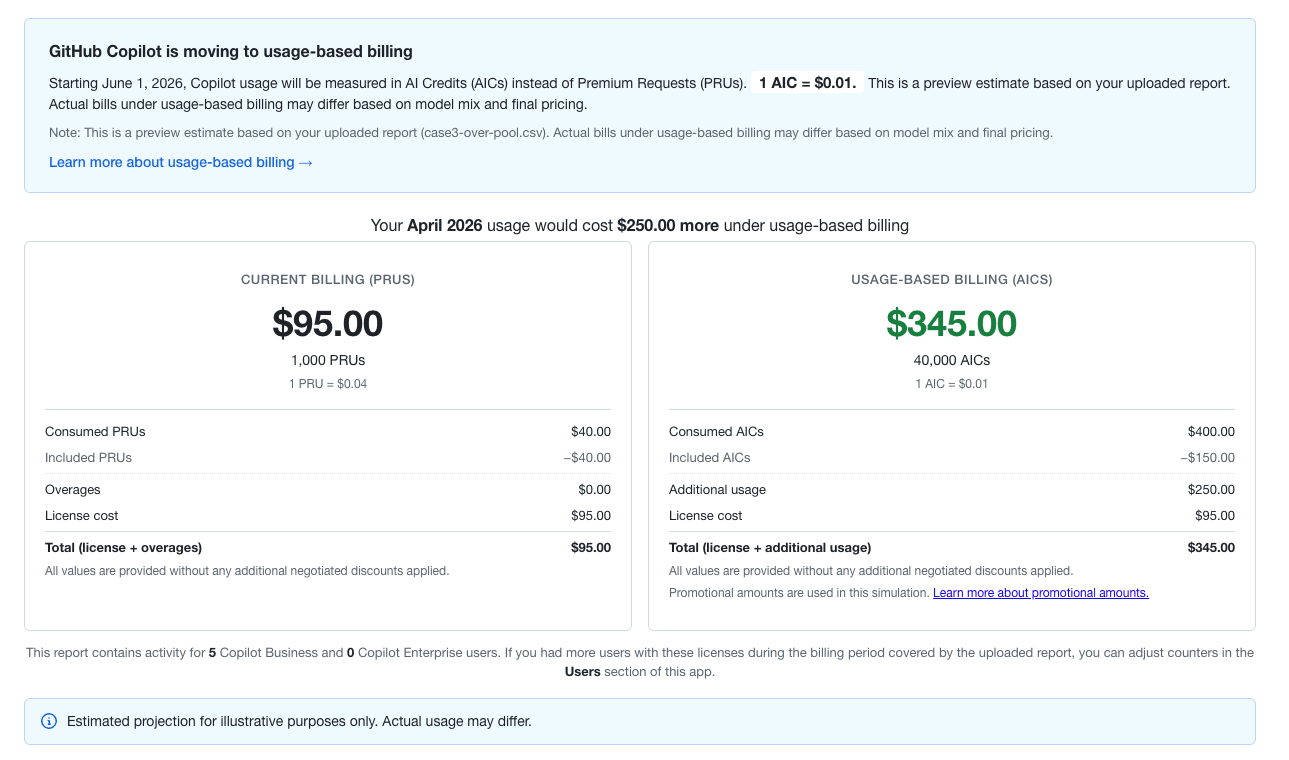
Task: Click the 'Estimated projection for illustrative purposes only' notice text
Action: 299,721
